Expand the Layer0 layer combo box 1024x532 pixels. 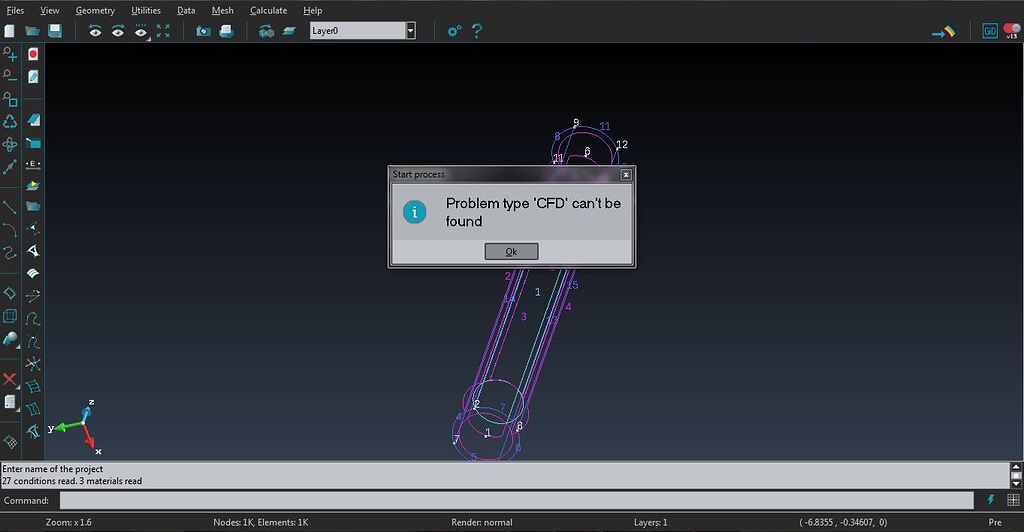(362, 31)
